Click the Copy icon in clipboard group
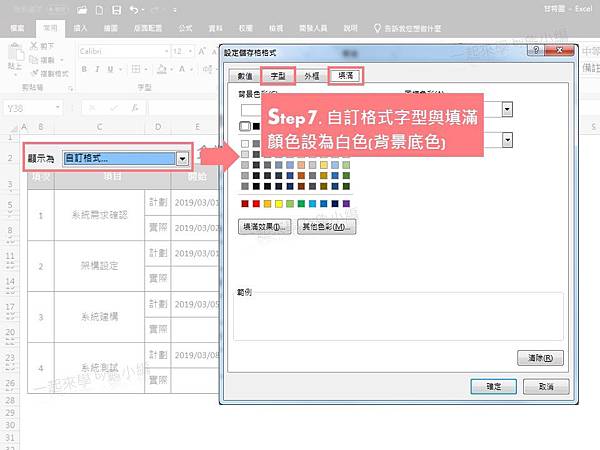 [34, 60]
